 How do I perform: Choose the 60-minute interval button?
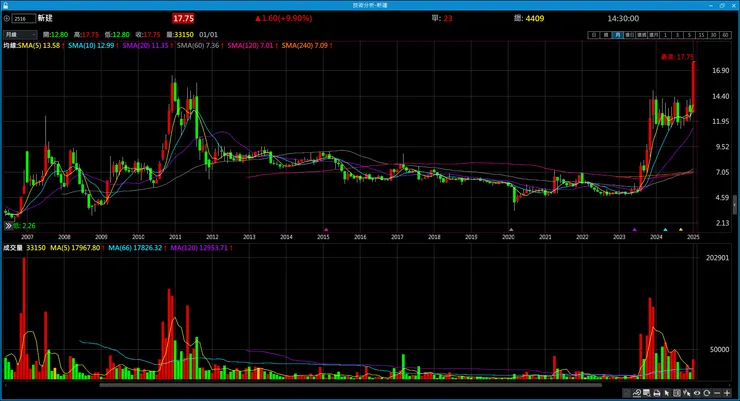[726, 35]
